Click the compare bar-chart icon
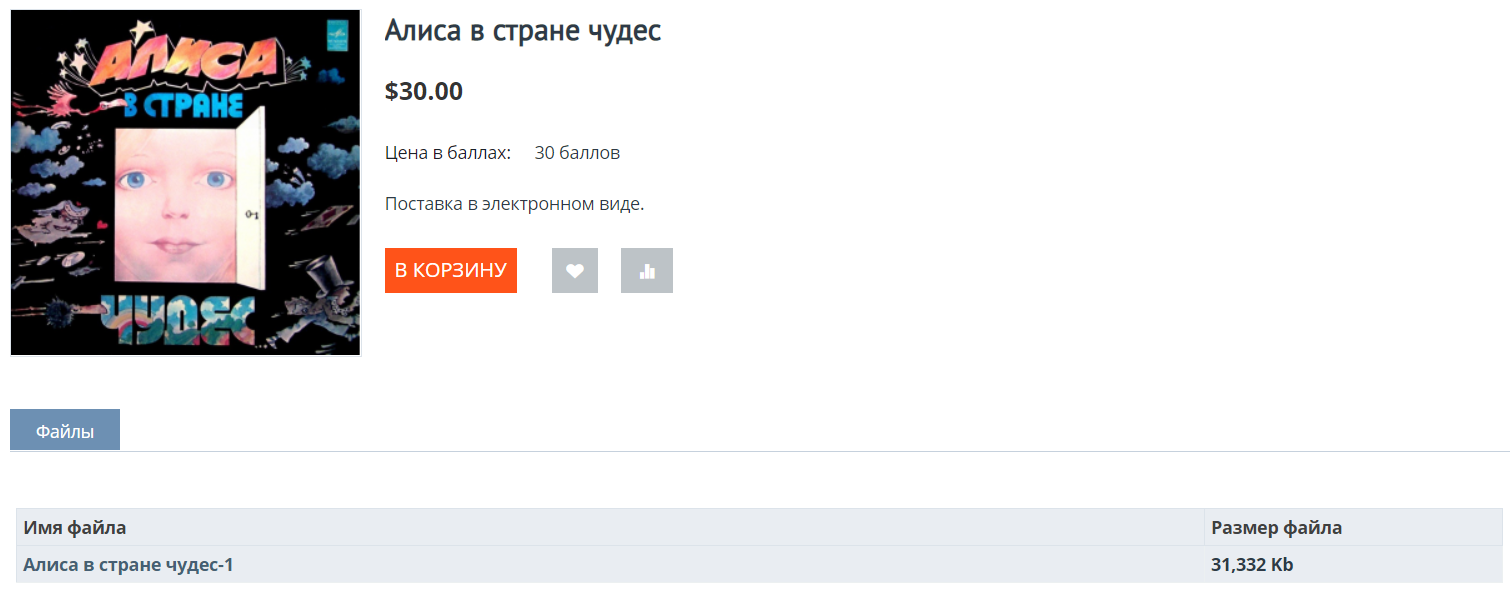Screen dimensions: 1512x607 point(646,270)
